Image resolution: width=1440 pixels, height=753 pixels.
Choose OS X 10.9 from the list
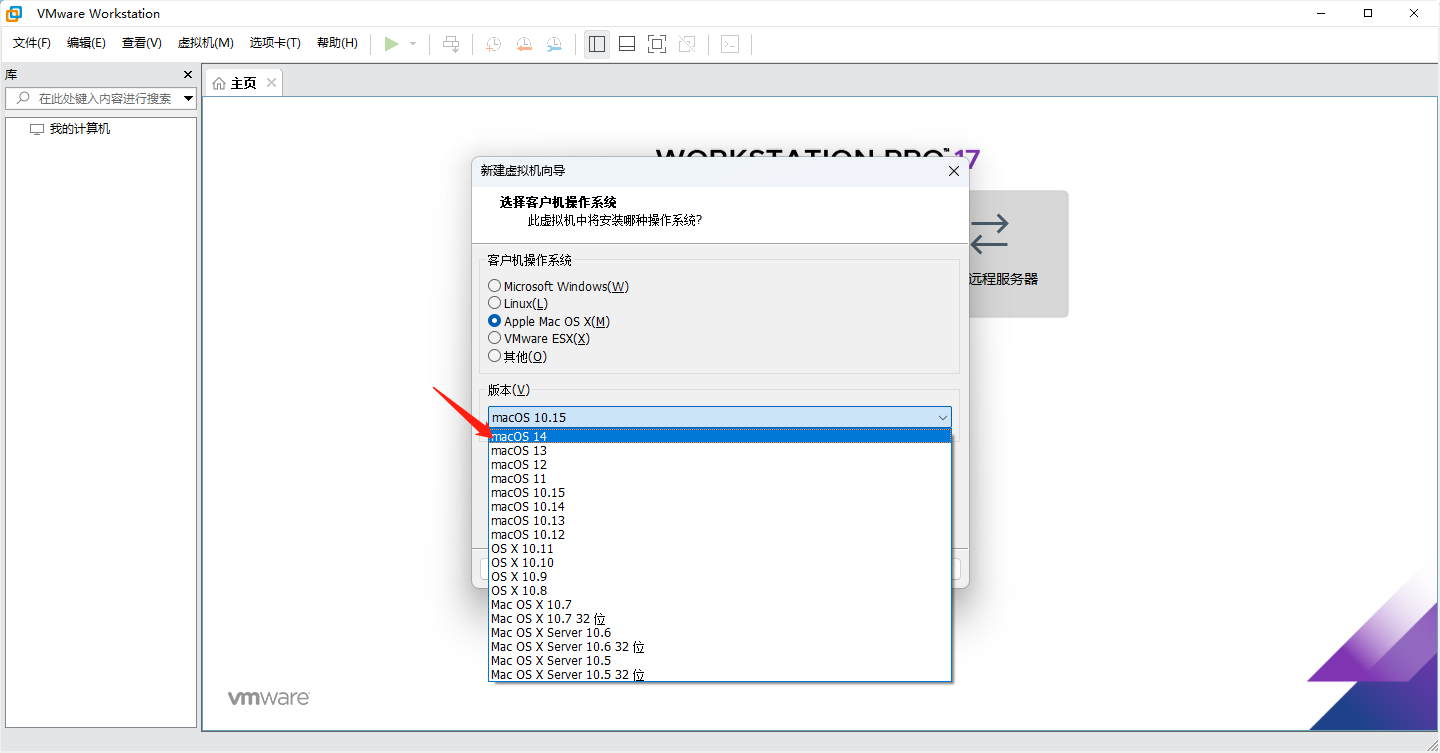click(720, 577)
